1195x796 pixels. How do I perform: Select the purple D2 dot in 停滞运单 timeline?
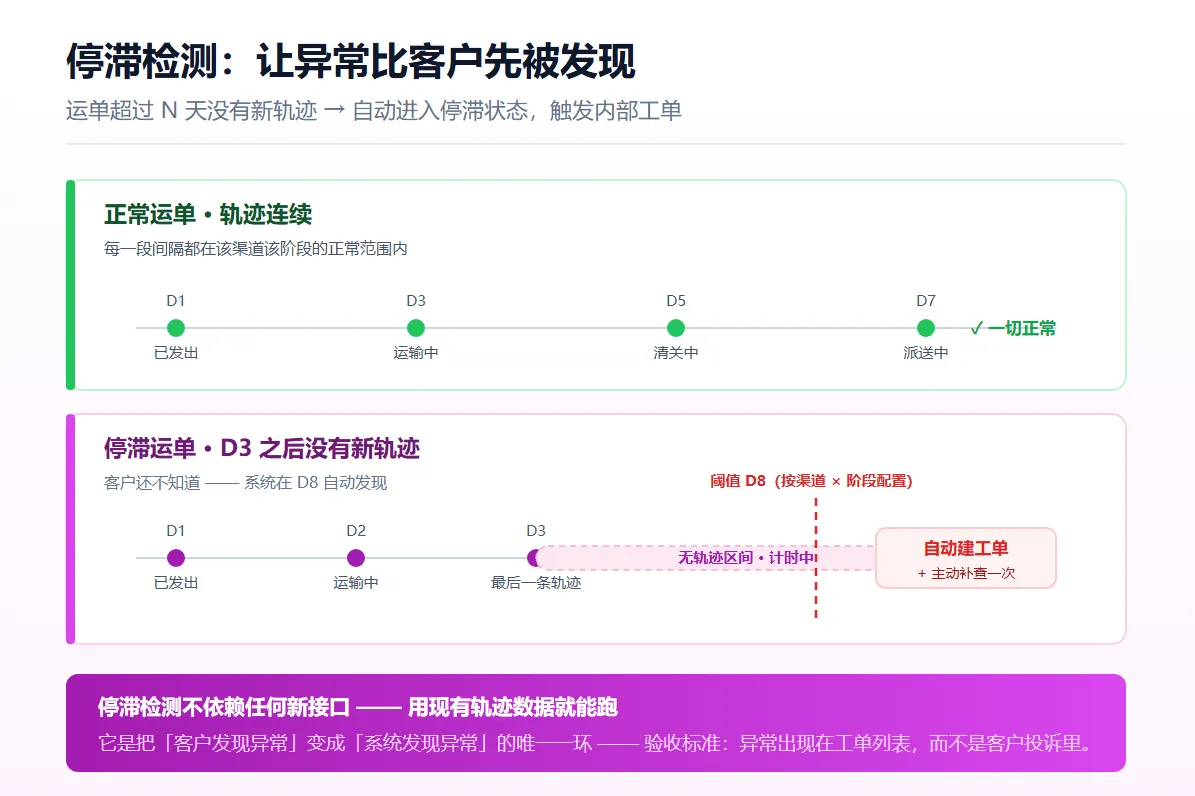(x=355, y=558)
